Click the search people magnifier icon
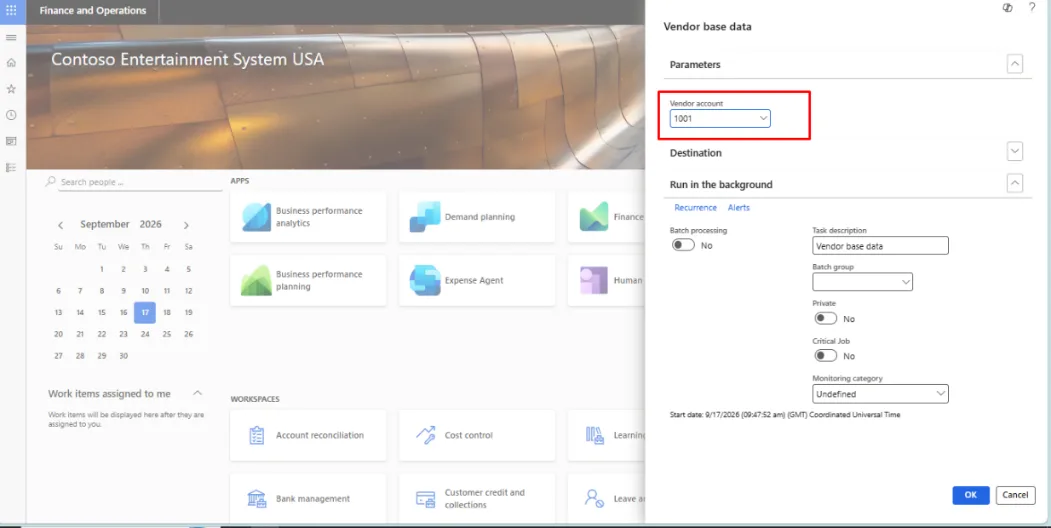Viewport: 1051px width, 528px height. coord(50,182)
